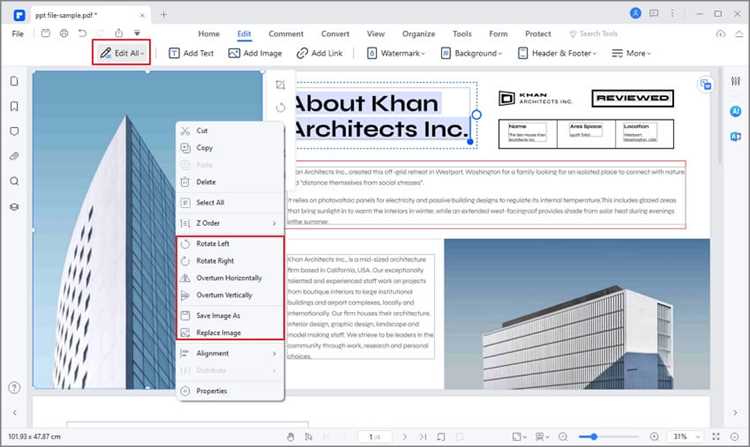750x447 pixels.
Task: Click the search magnifier icon in sidebar
Action: (x=14, y=181)
